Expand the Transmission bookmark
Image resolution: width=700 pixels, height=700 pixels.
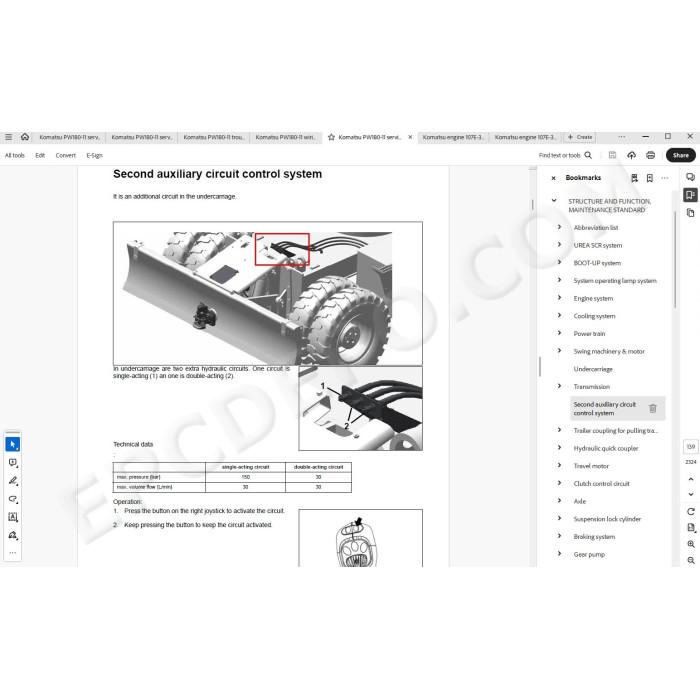point(559,386)
